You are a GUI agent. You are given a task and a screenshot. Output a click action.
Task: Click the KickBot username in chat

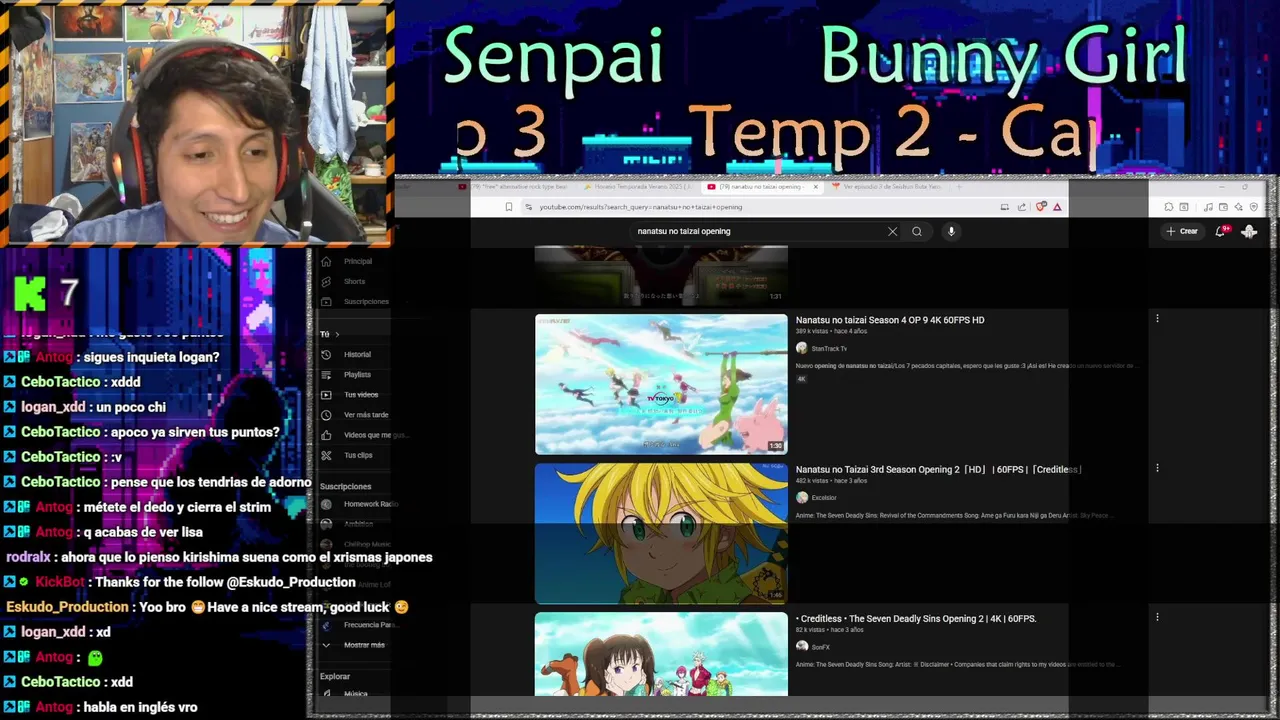[x=60, y=582]
